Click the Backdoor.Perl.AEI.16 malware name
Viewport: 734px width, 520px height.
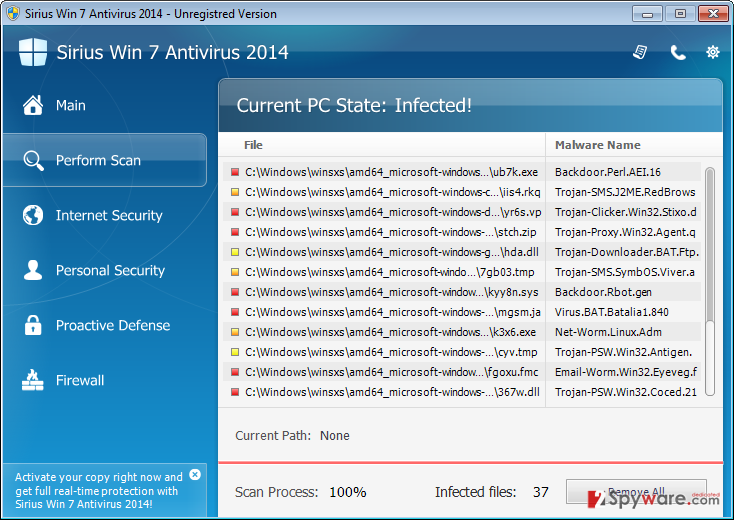tap(608, 172)
